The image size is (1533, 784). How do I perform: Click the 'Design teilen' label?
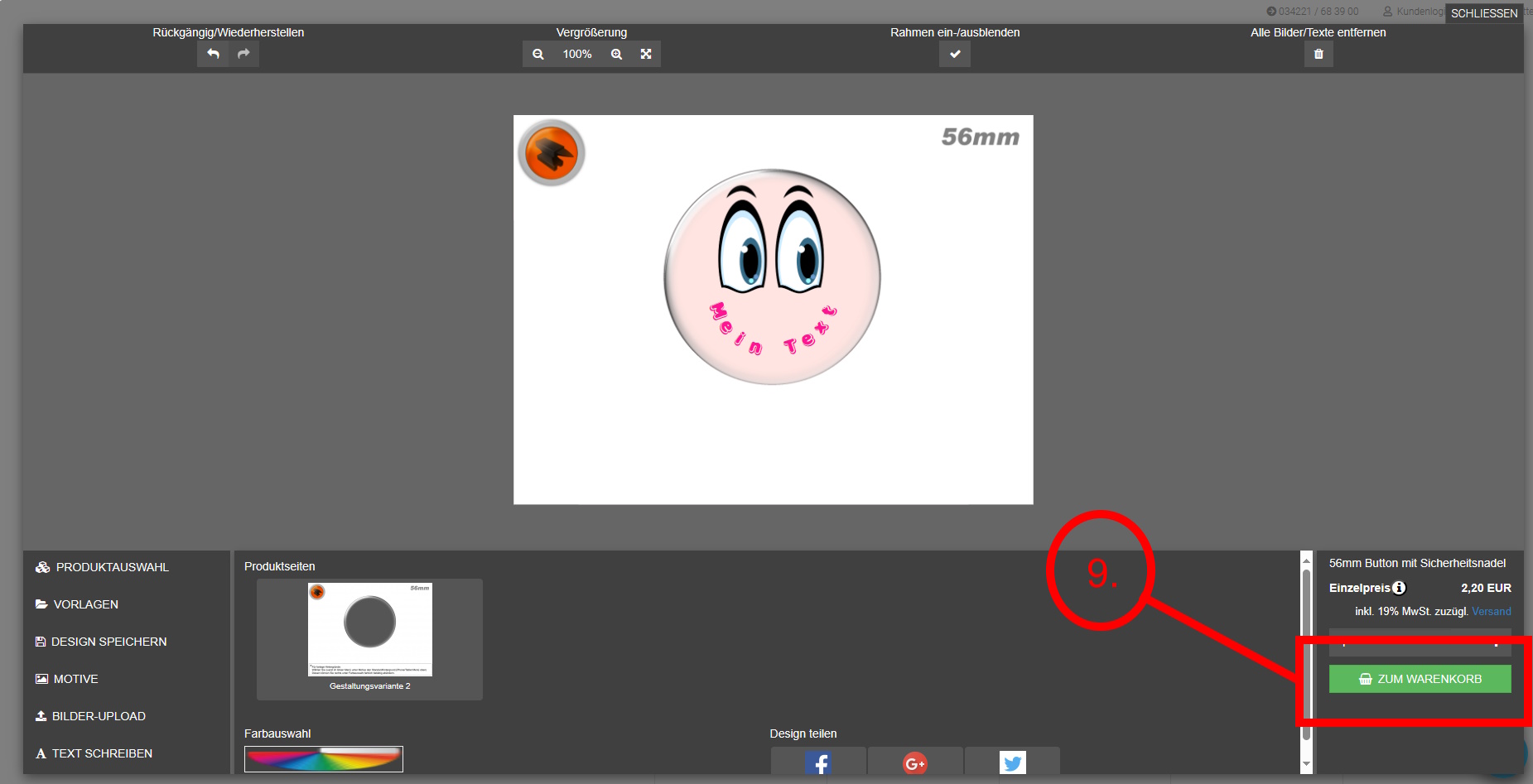tap(803, 733)
